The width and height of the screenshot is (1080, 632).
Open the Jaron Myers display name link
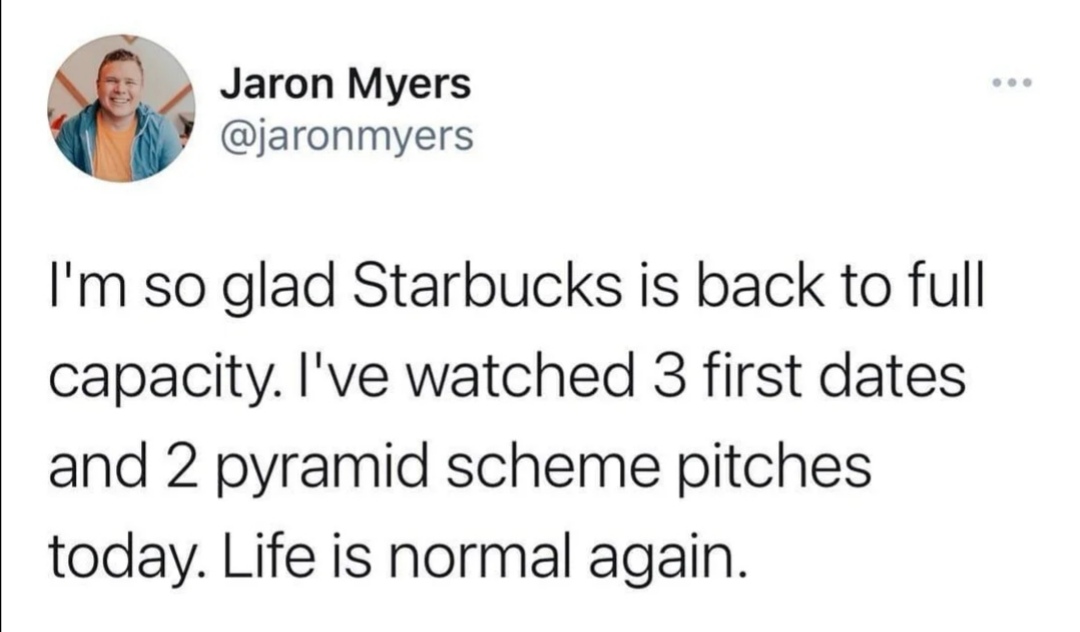tap(345, 85)
